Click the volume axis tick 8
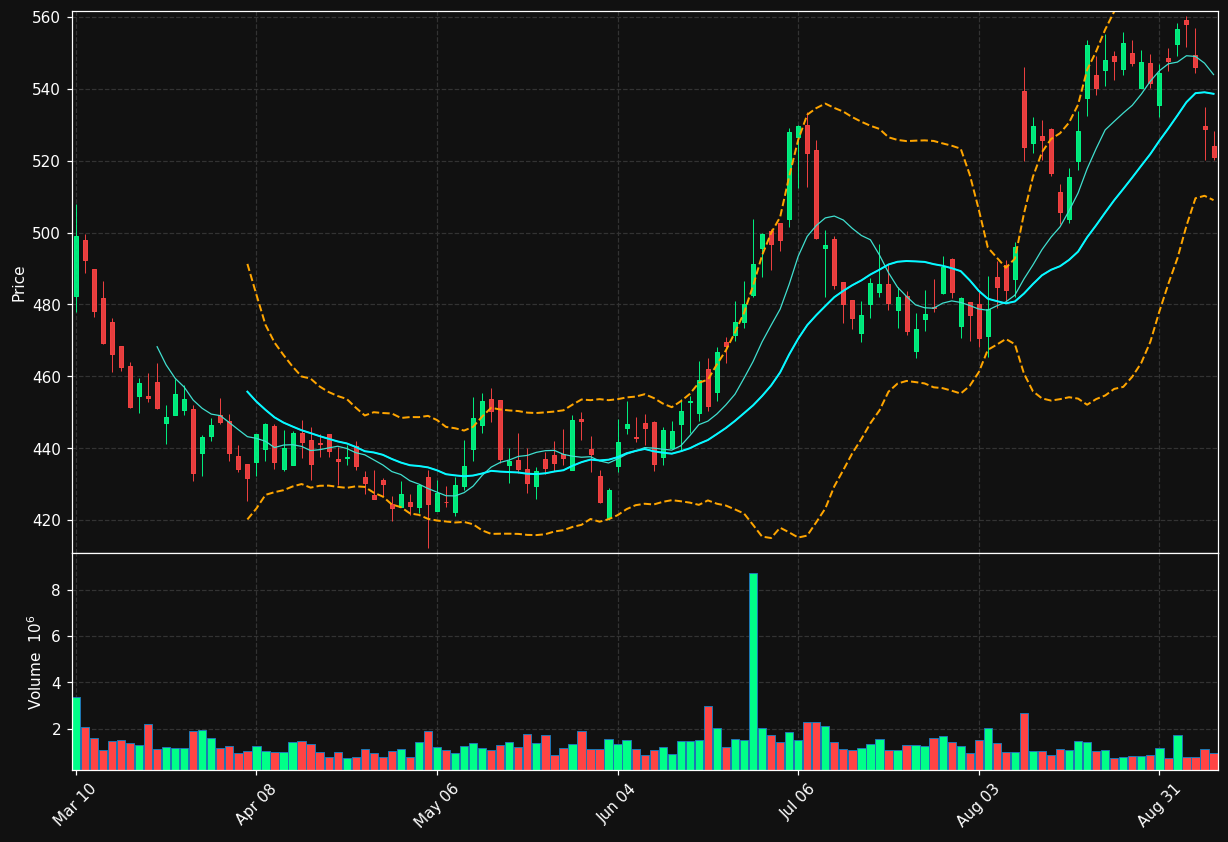Viewport: 1228px width, 842px height. [x=57, y=591]
